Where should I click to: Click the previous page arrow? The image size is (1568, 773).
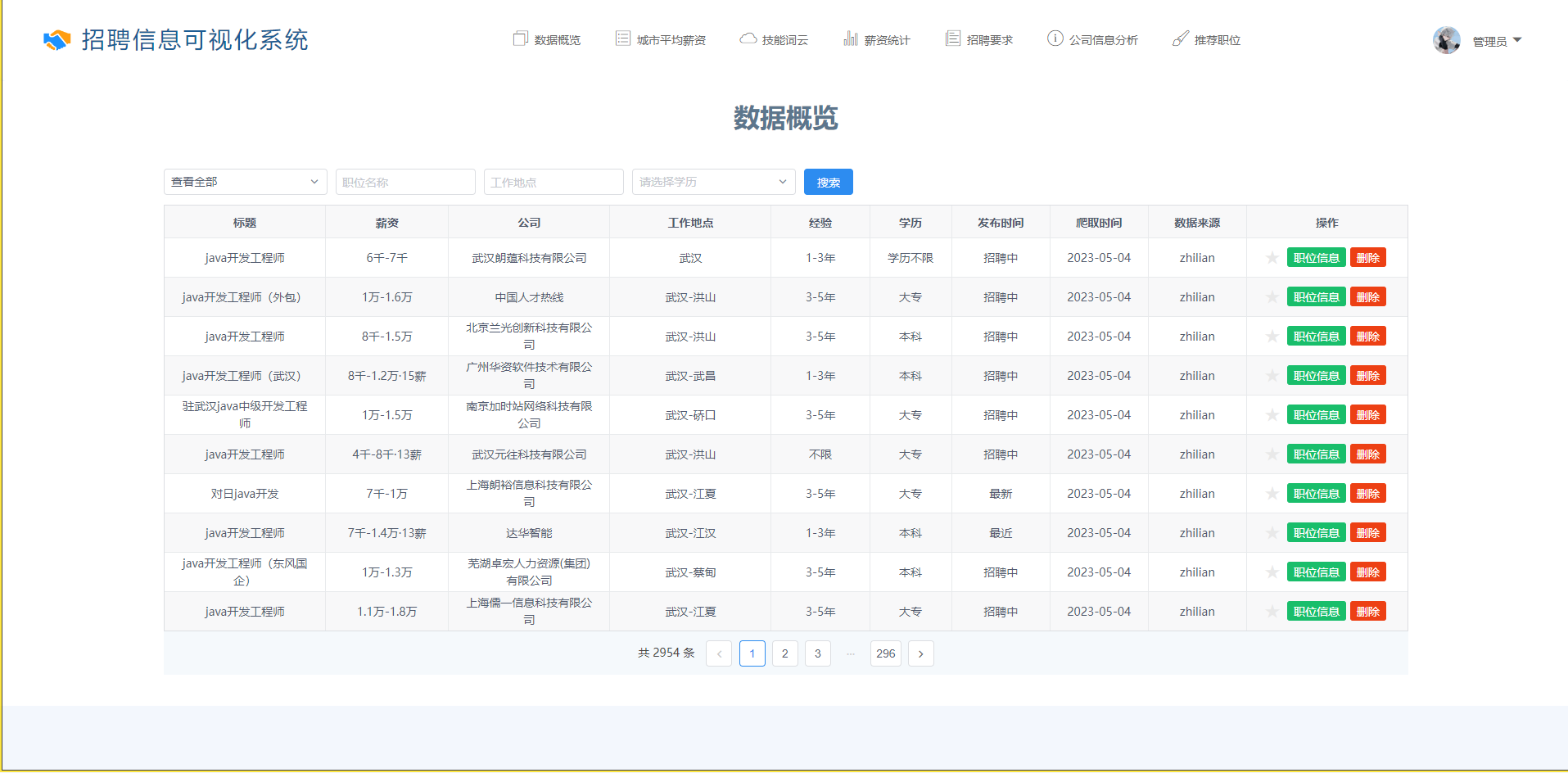pos(719,653)
